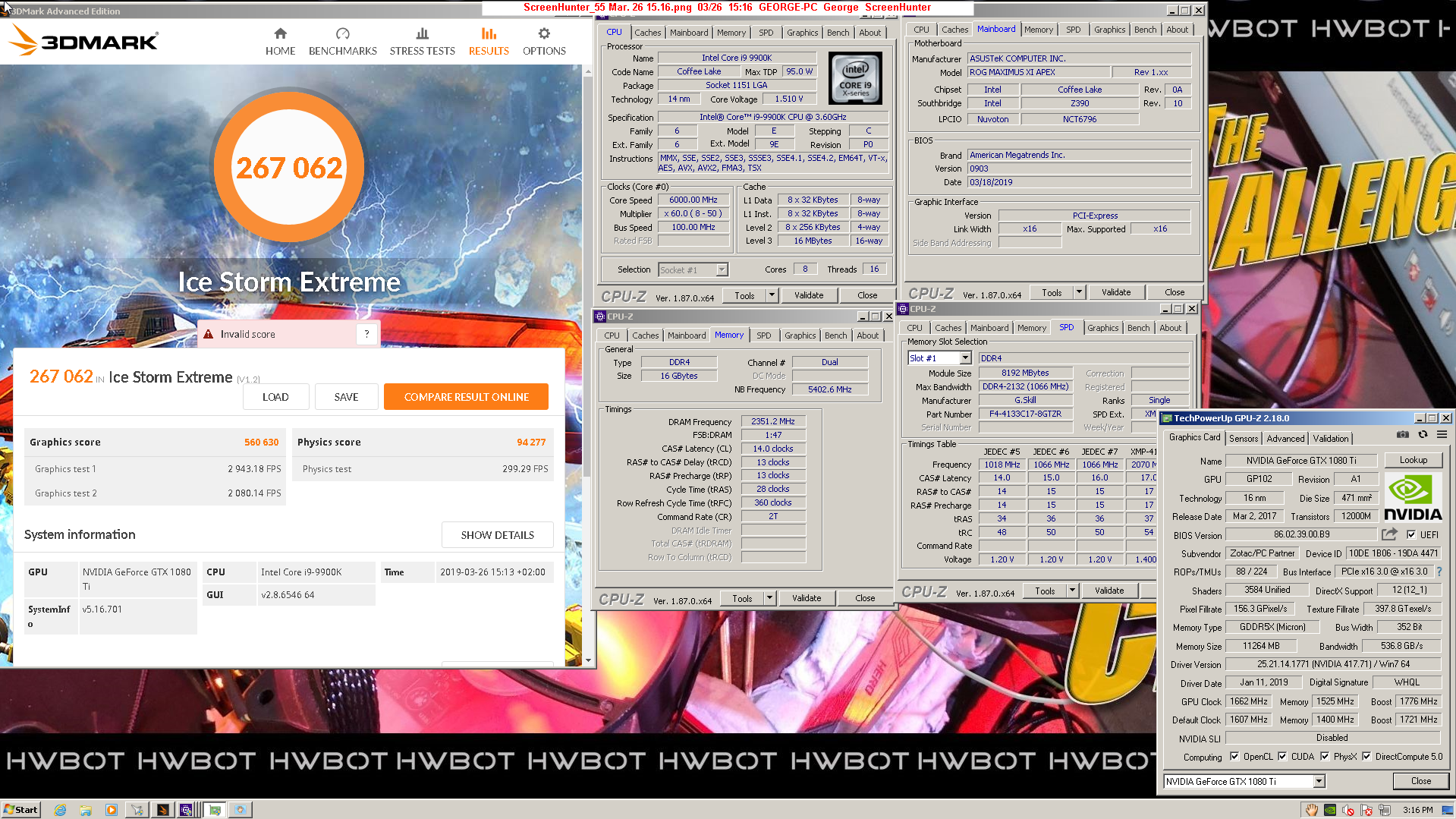Click the 3DMark taskbar button

162,810
